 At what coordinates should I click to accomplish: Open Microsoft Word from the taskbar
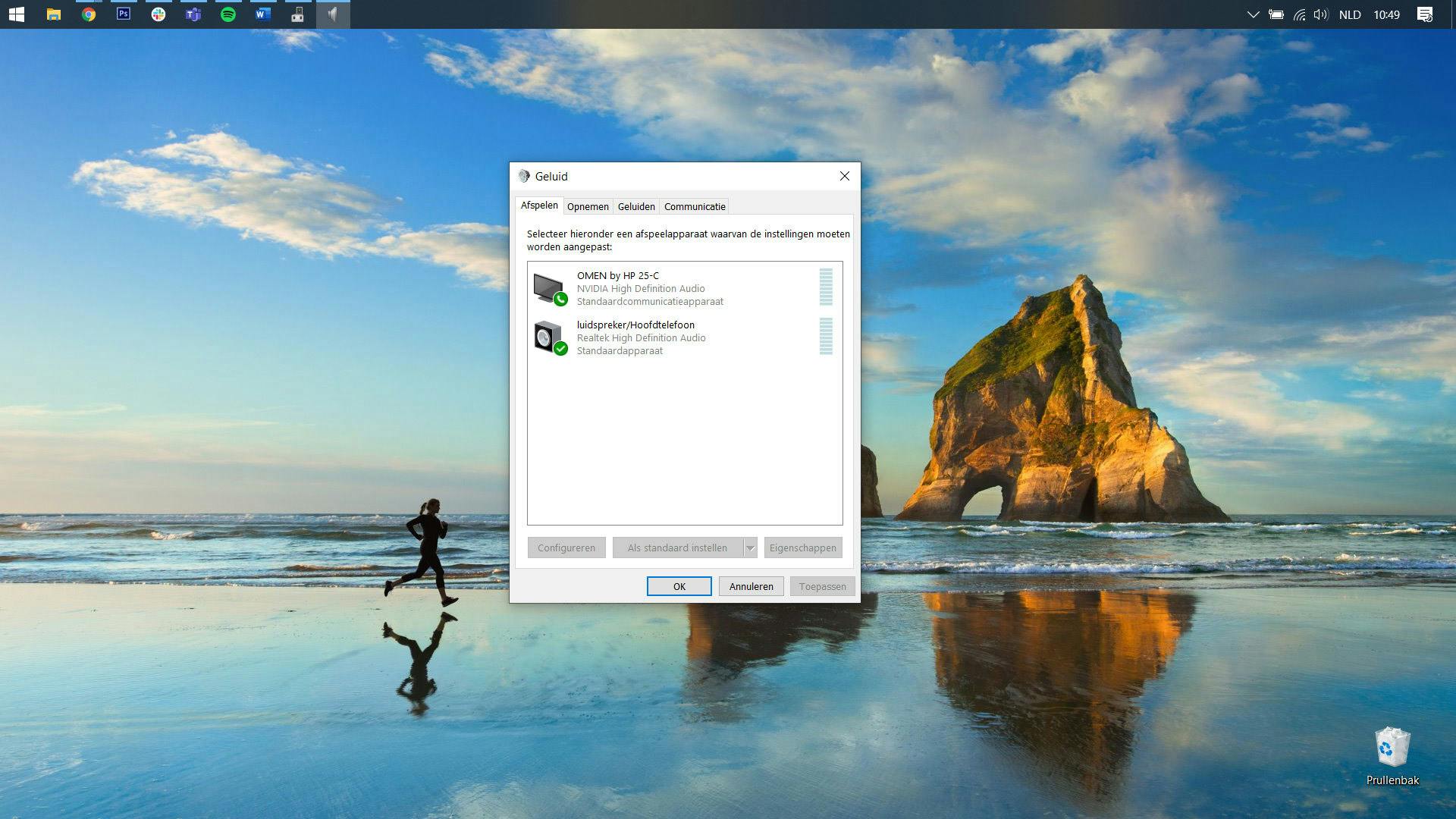coord(262,14)
